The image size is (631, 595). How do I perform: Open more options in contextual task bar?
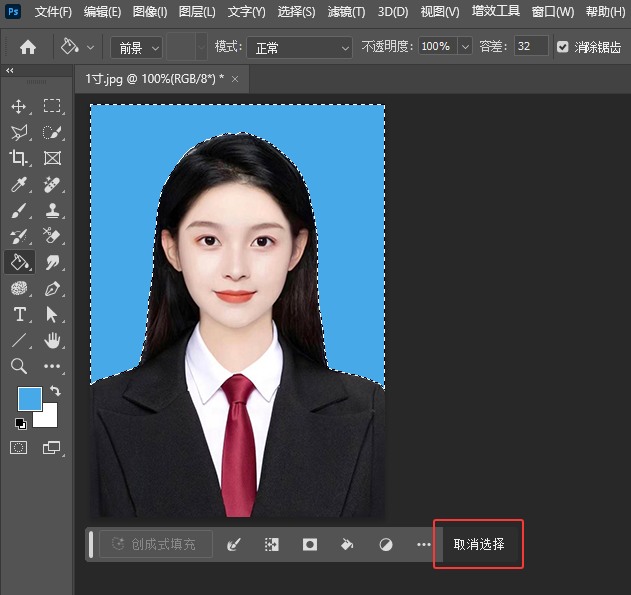(423, 544)
